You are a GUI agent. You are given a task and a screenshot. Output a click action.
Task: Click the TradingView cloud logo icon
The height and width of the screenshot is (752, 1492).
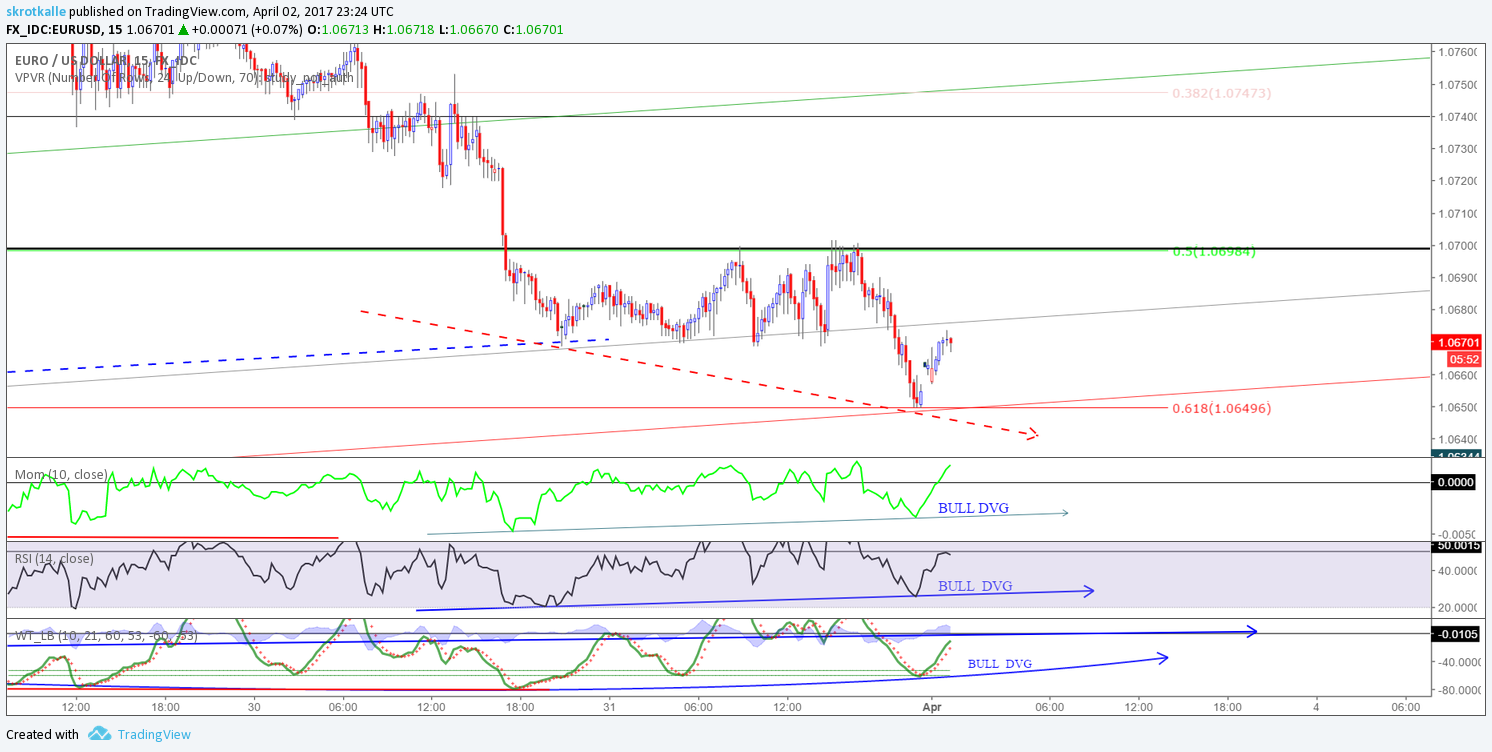point(99,734)
